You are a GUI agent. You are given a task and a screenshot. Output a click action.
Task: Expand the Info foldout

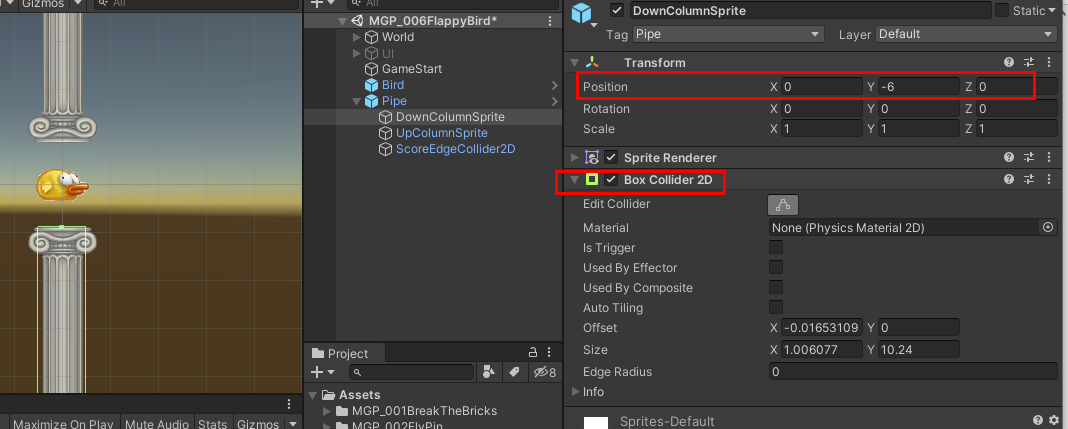click(576, 392)
